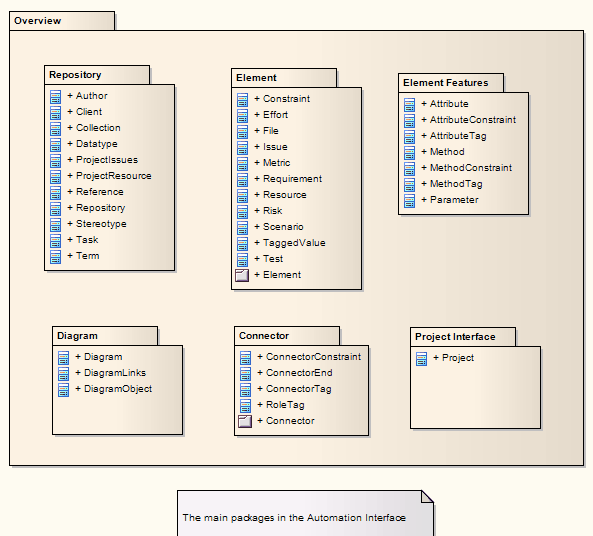Select the icon next to Parameter
The width and height of the screenshot is (593, 536).
click(409, 200)
